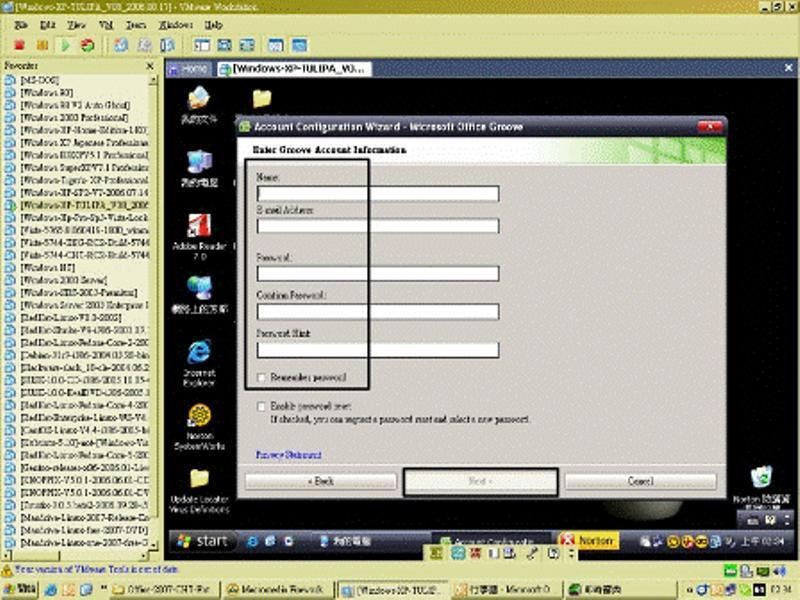Click the host Start button
Image resolution: width=800 pixels, height=600 pixels.
coord(20,590)
